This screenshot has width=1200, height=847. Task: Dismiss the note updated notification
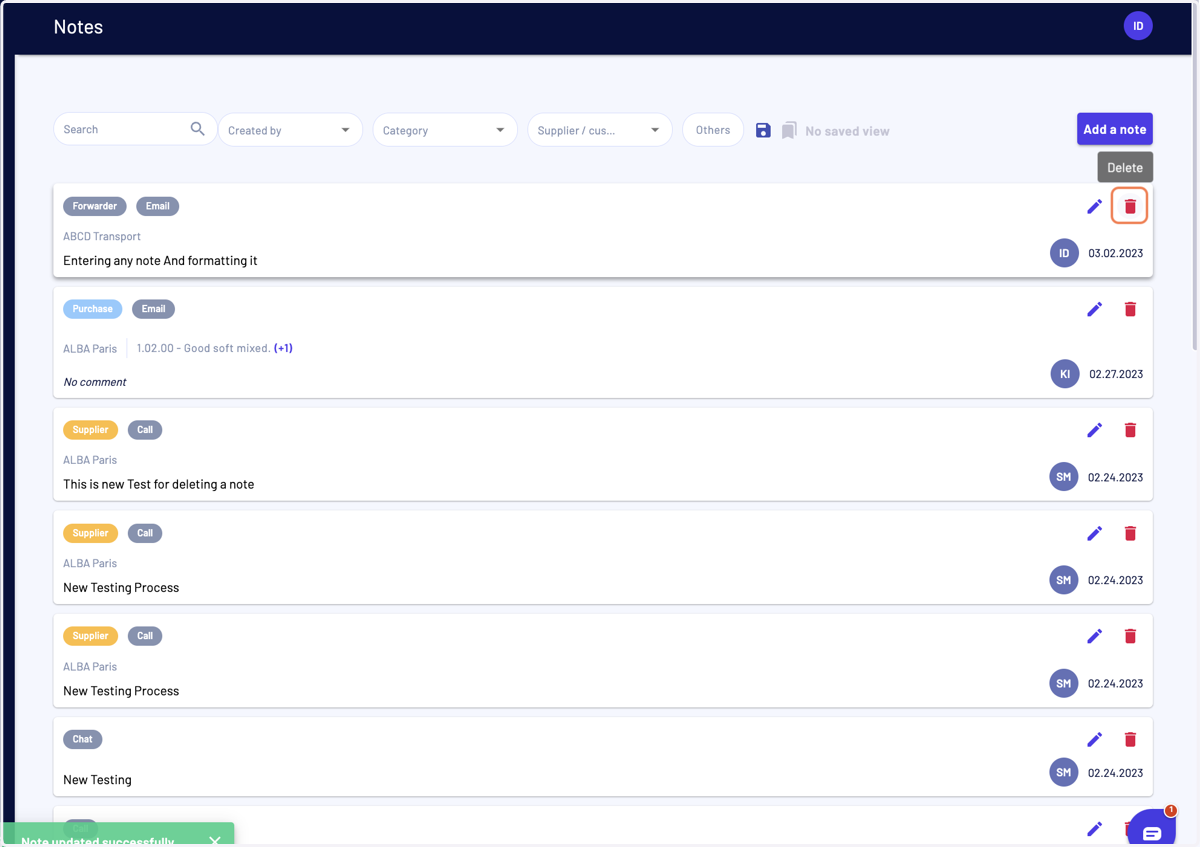215,841
